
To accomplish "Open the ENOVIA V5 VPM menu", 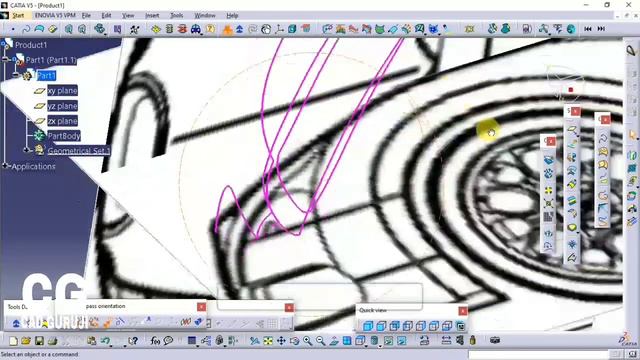I will pyautogui.click(x=55, y=16).
